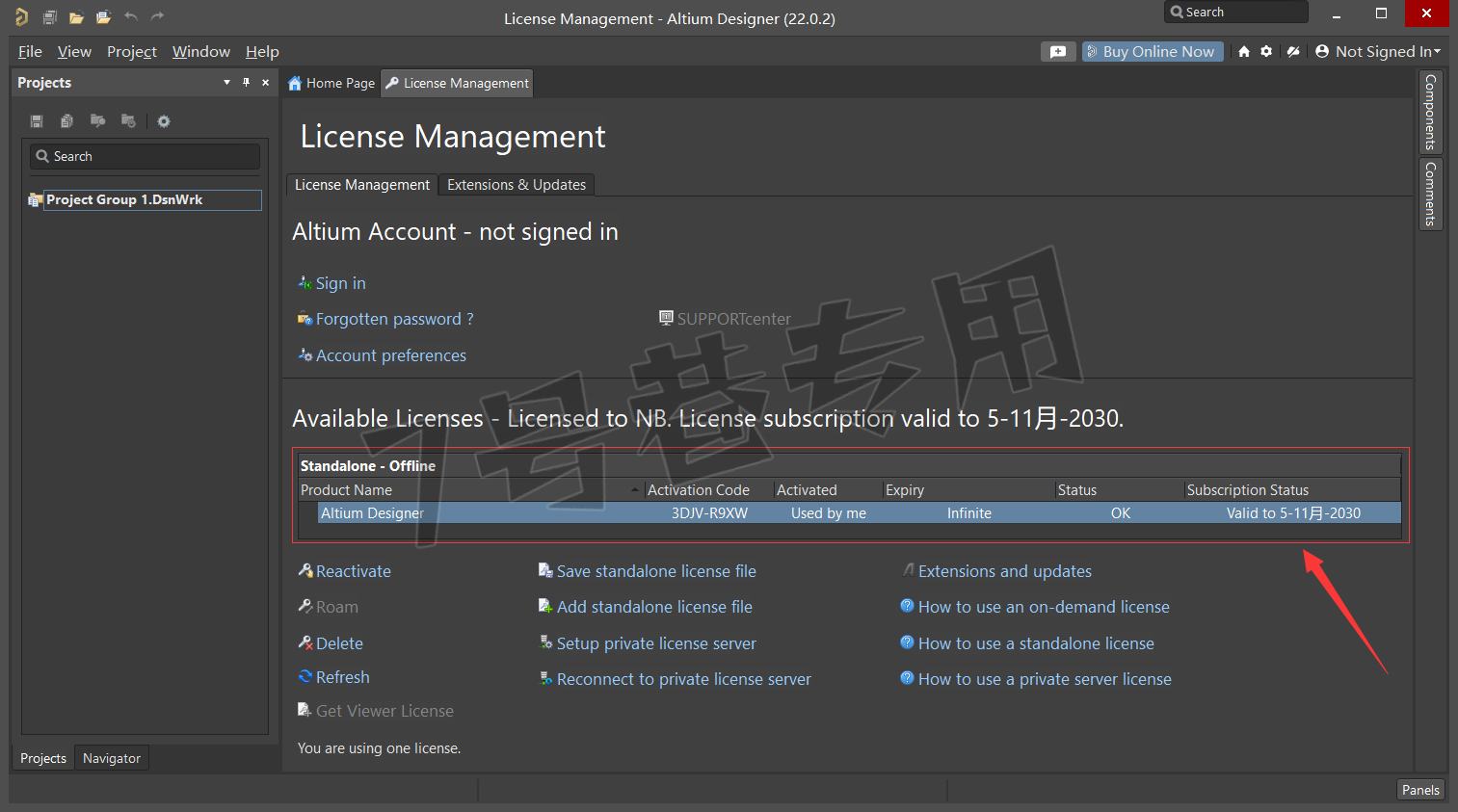The height and width of the screenshot is (812, 1458).
Task: Click help icon for on-demand license
Action: point(907,606)
